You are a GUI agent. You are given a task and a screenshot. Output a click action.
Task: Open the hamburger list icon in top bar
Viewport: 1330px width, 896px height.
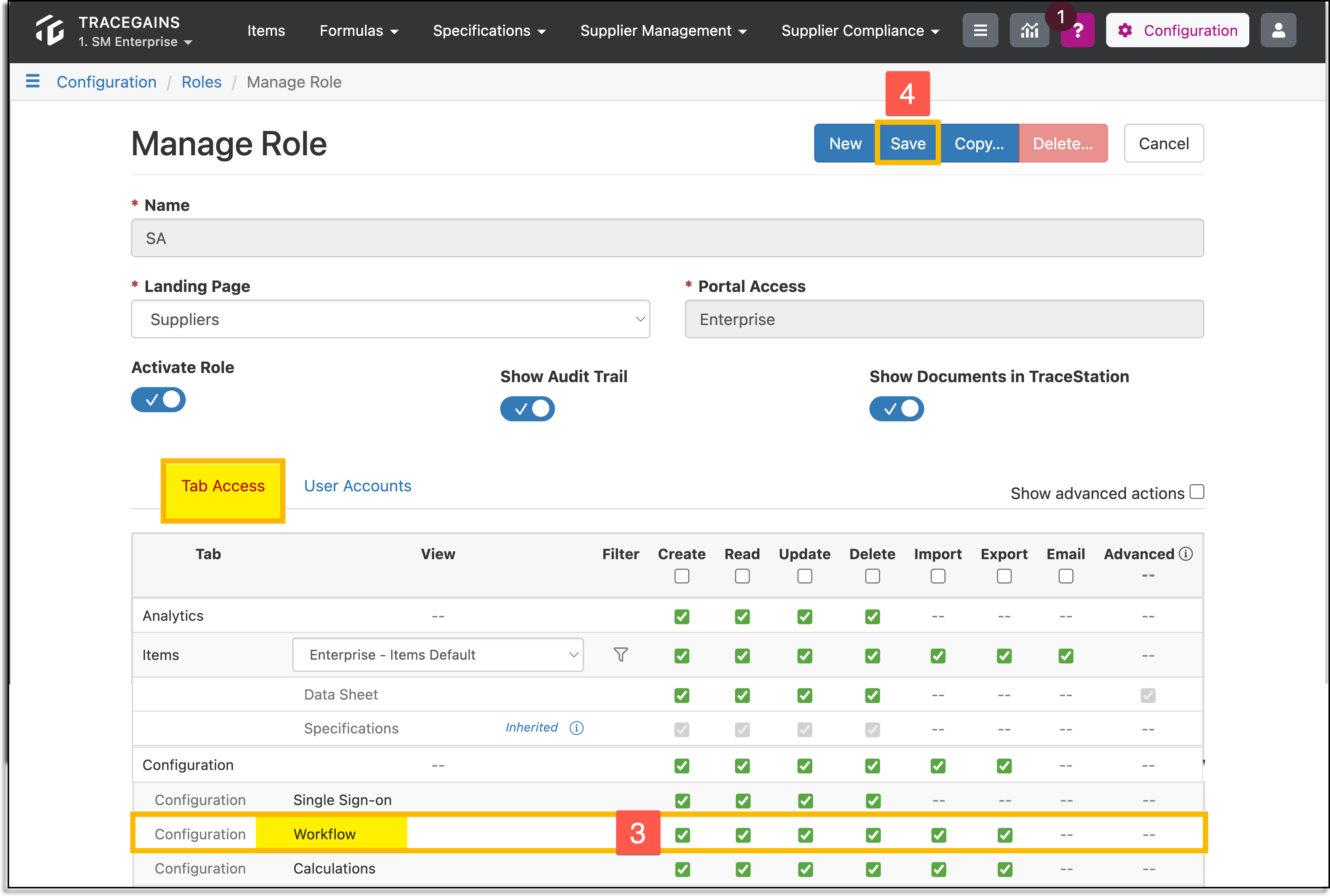980,30
